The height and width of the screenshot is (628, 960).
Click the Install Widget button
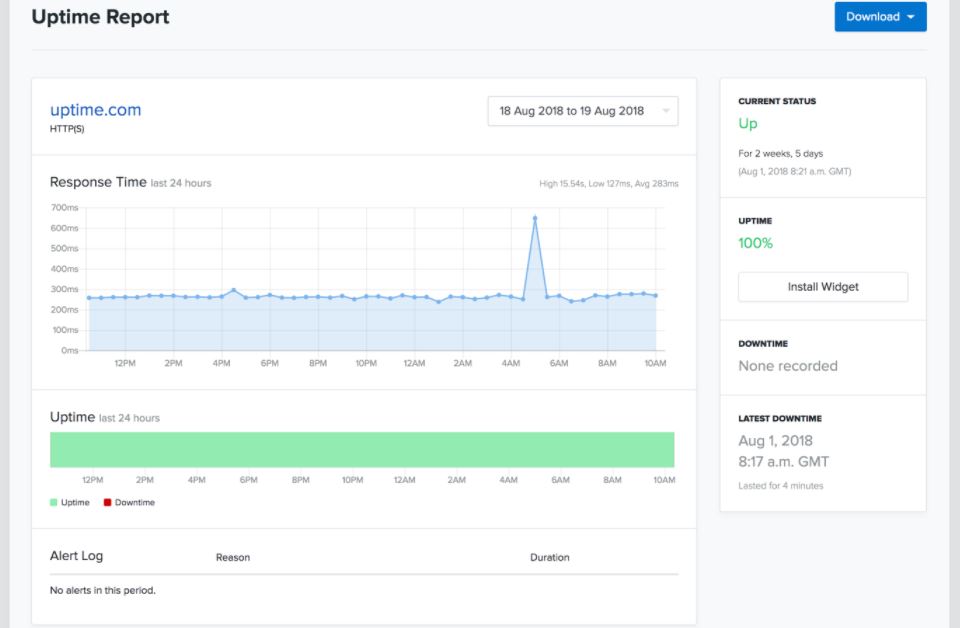click(823, 286)
